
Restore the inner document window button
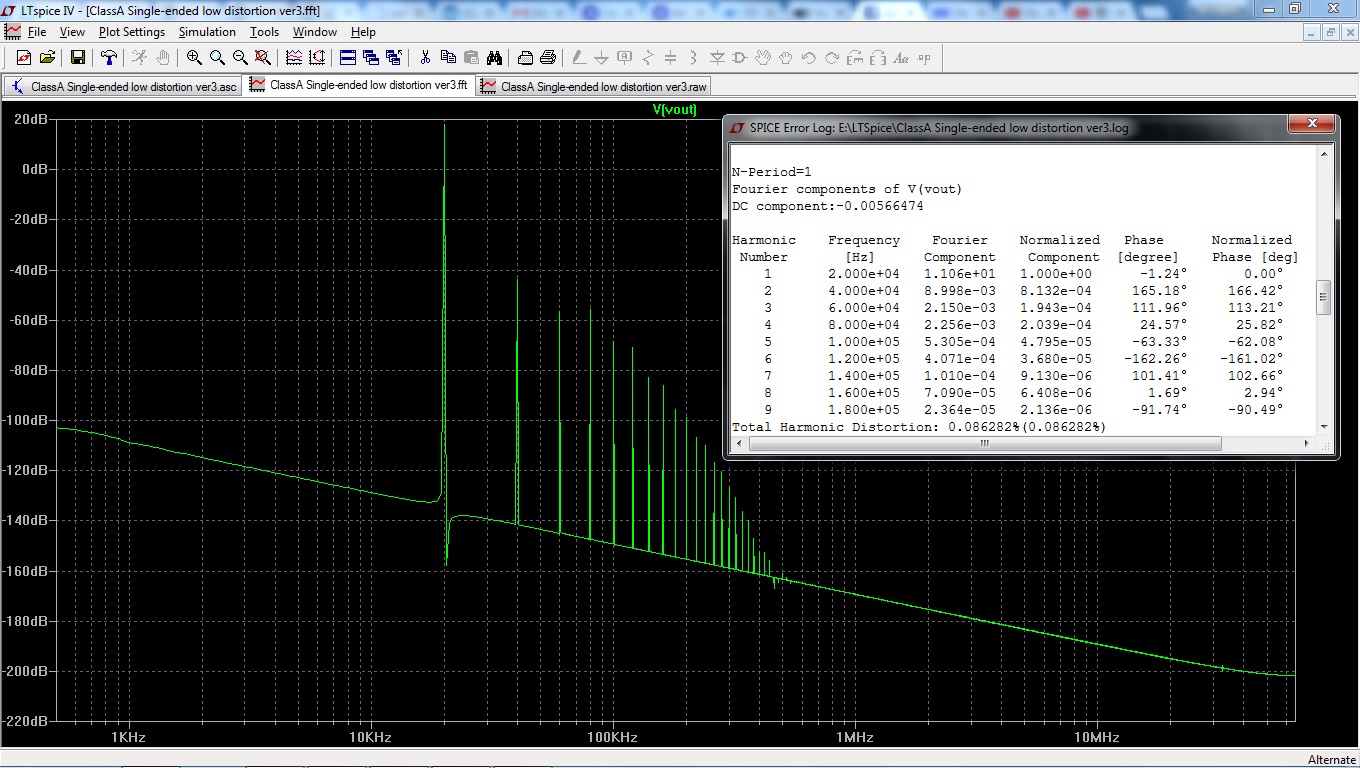coord(1330,32)
